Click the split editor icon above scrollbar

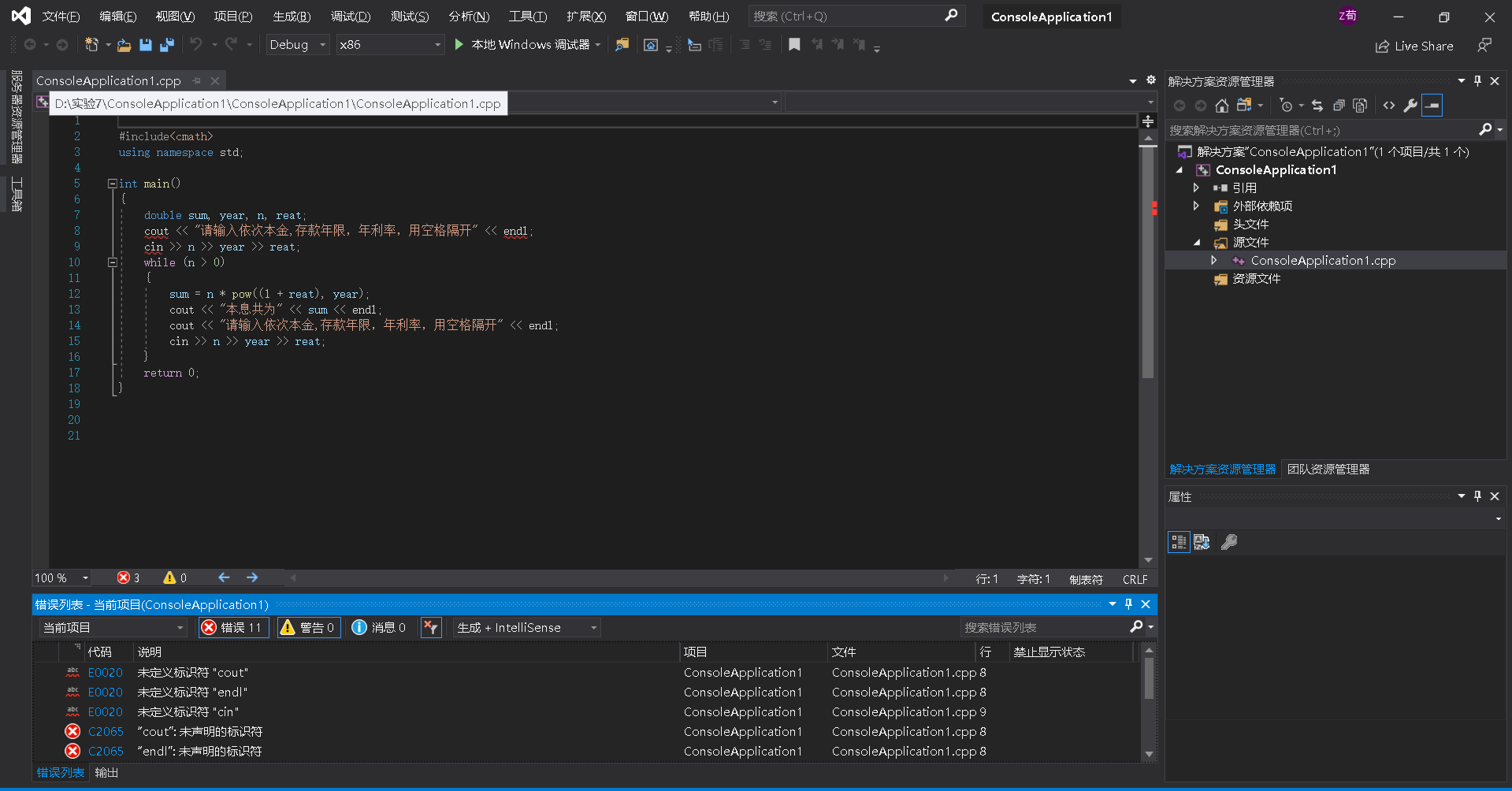(1148, 121)
